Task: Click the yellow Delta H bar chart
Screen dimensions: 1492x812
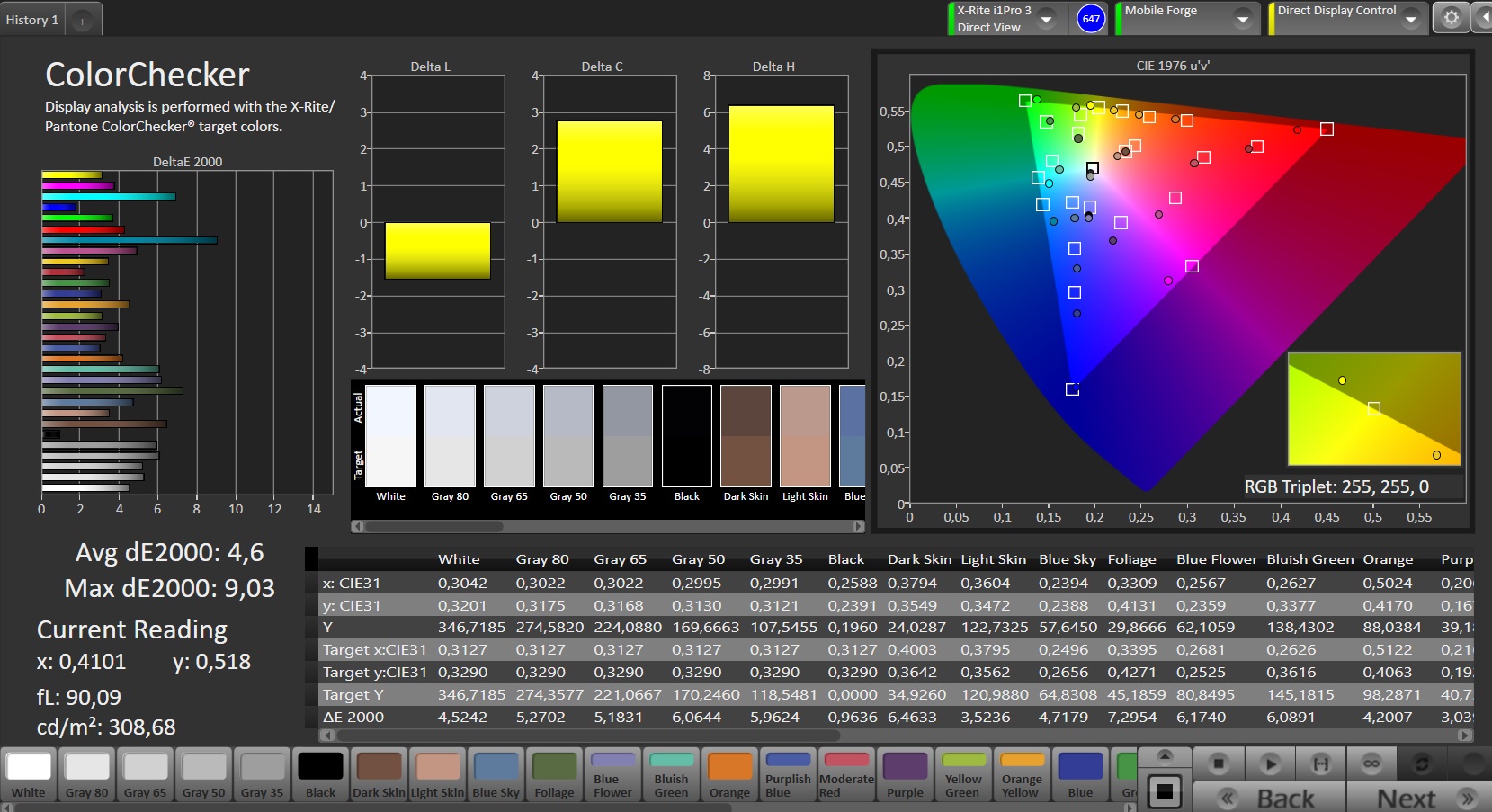Action: [x=781, y=165]
